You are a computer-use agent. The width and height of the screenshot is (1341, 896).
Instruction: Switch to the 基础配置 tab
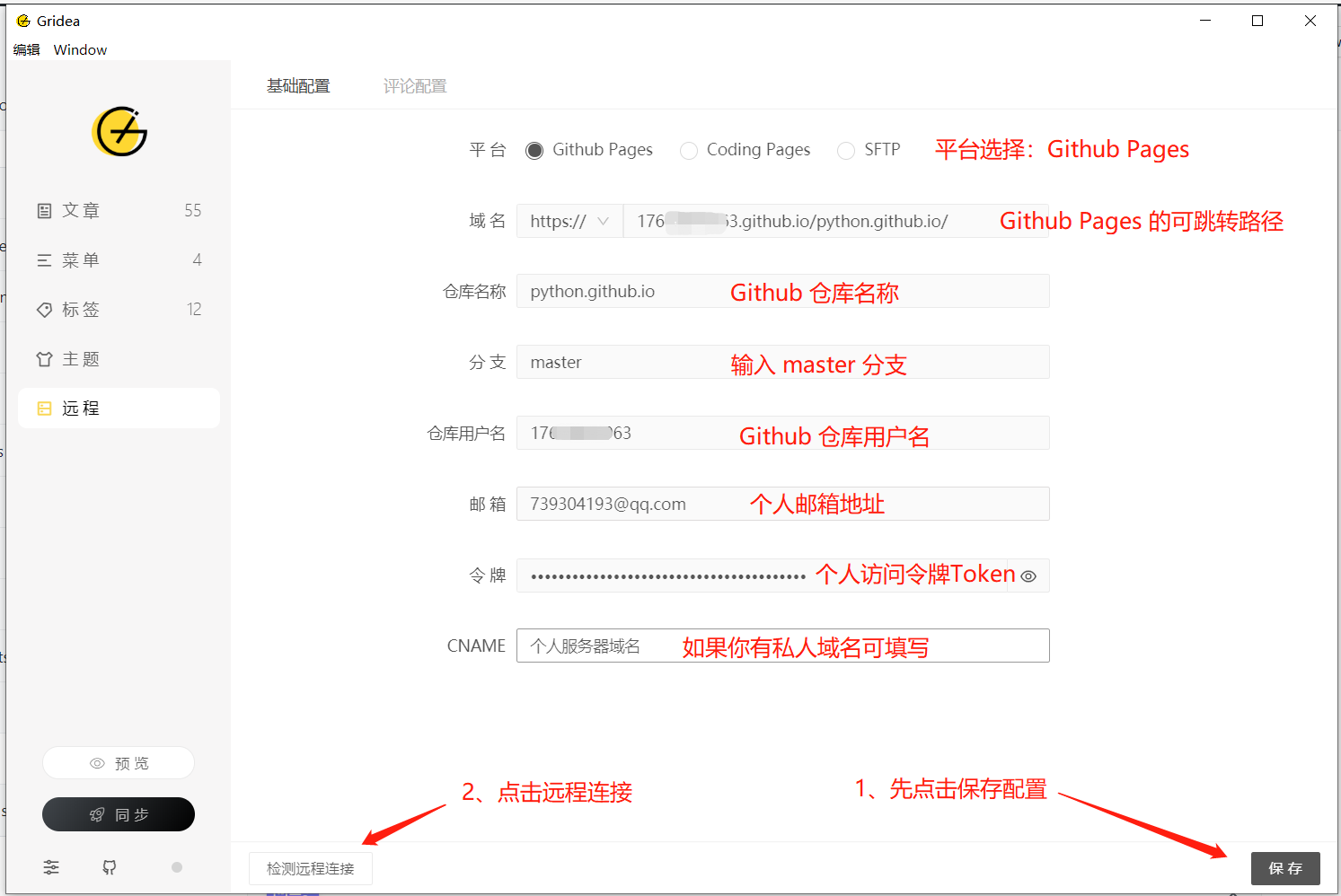[x=298, y=85]
